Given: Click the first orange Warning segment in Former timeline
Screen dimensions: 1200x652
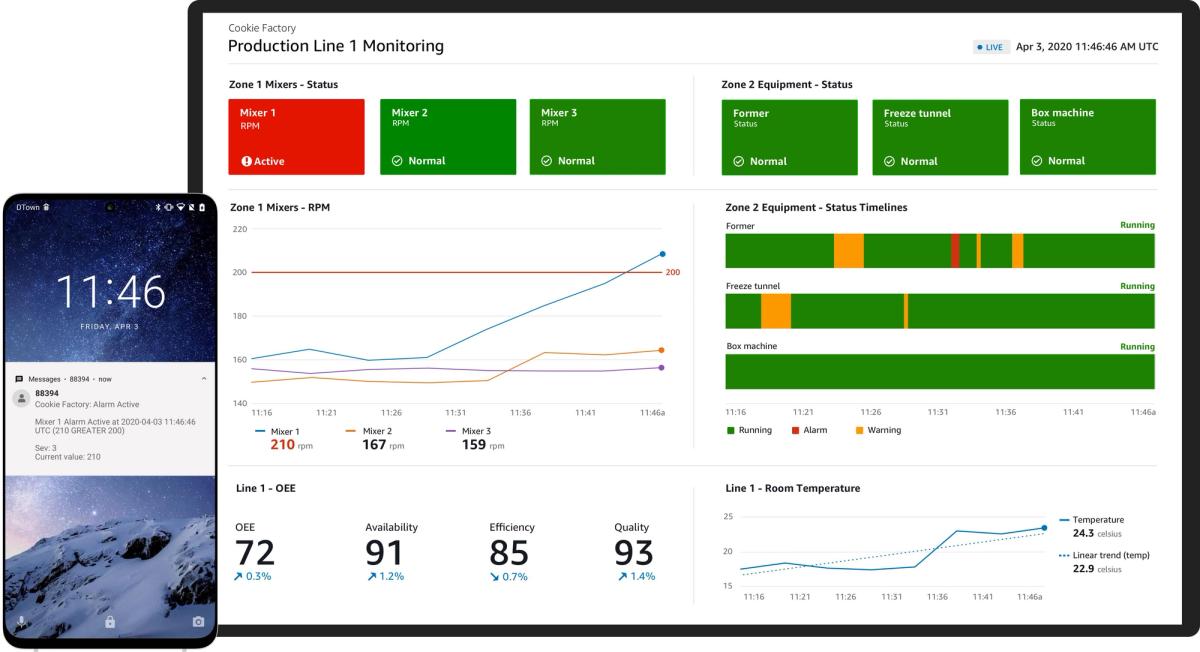Looking at the screenshot, I should [x=849, y=251].
